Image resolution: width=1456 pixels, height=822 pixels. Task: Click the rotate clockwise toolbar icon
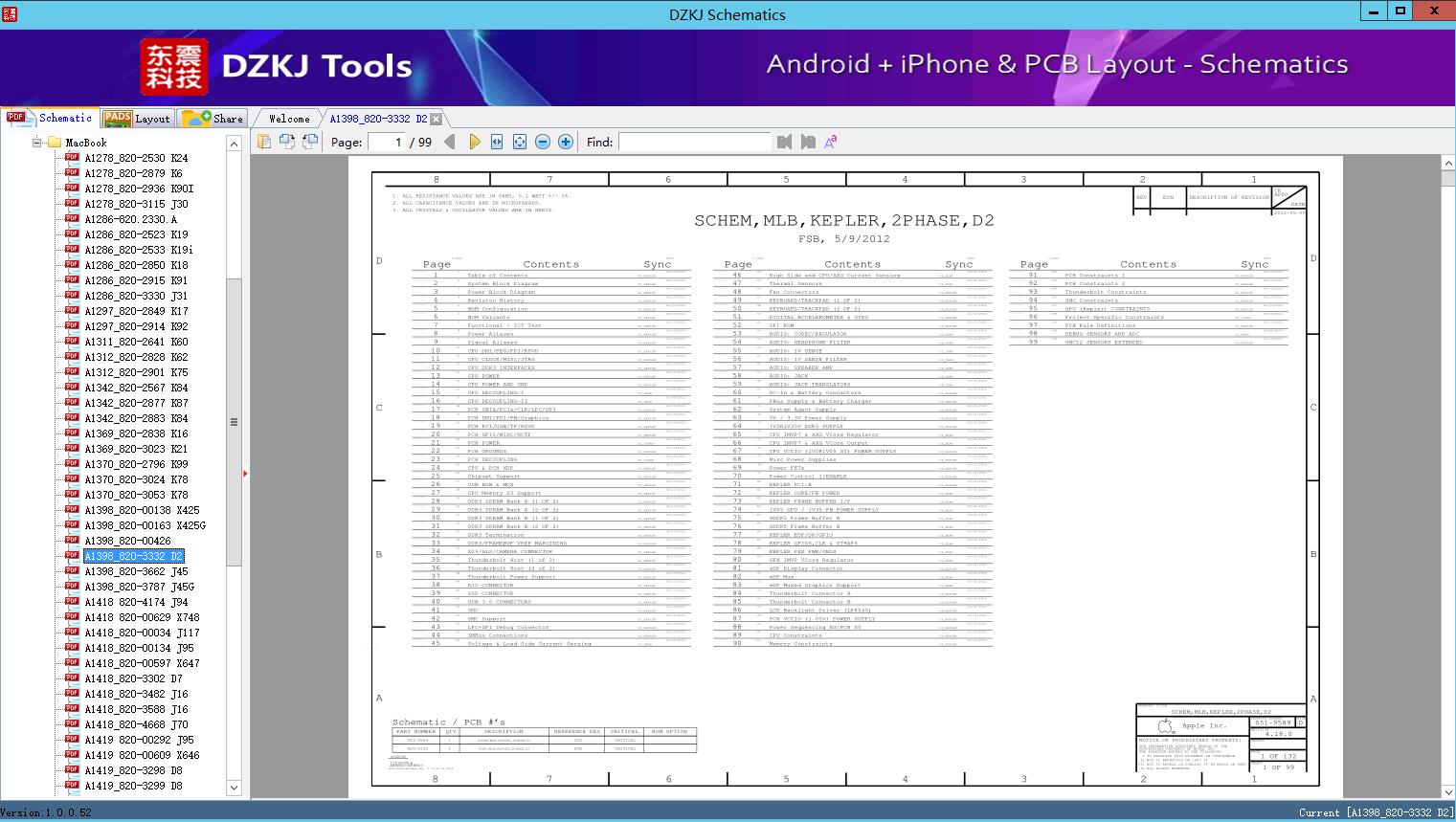pyautogui.click(x=287, y=142)
